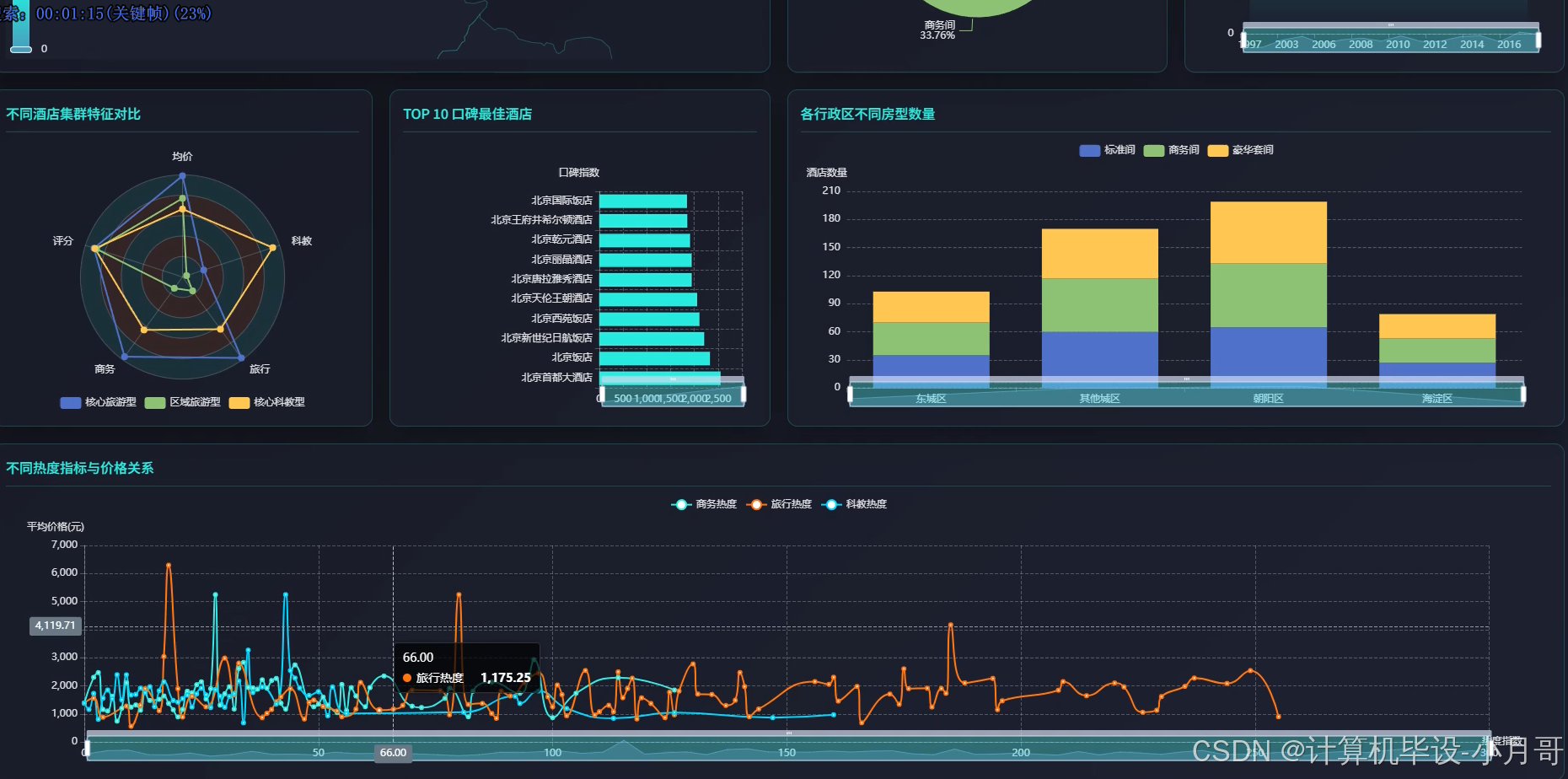Viewport: 1568px width, 779px height.
Task: Click the 商务 radar axis label
Action: pyautogui.click(x=105, y=369)
